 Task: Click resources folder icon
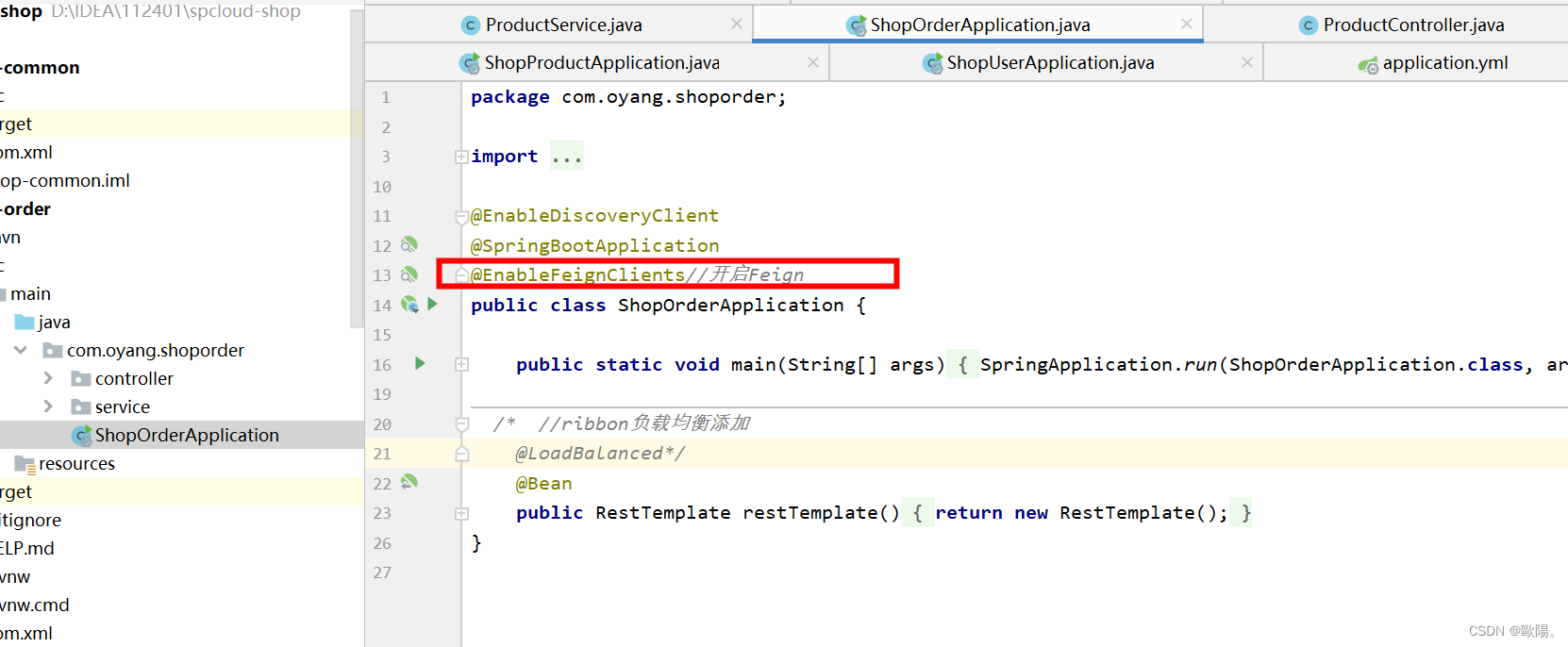tap(25, 464)
